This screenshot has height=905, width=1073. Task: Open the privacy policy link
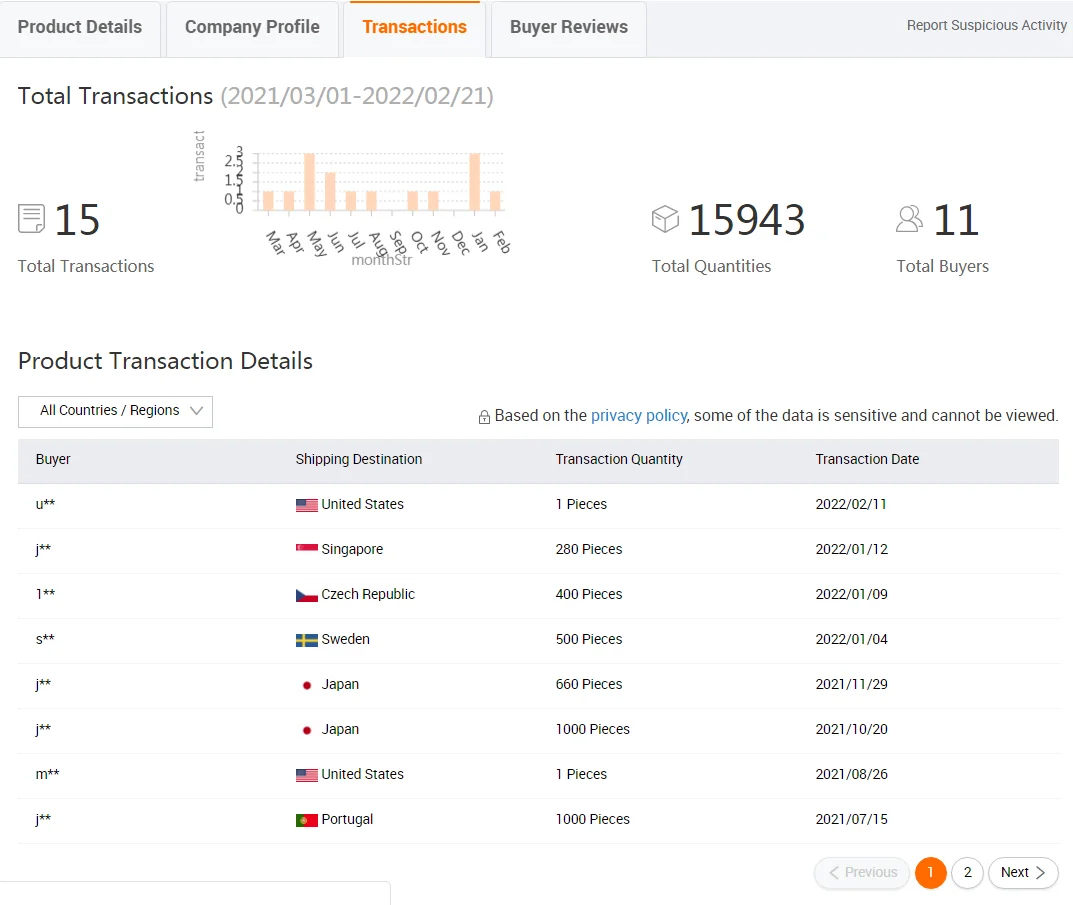pyautogui.click(x=638, y=415)
